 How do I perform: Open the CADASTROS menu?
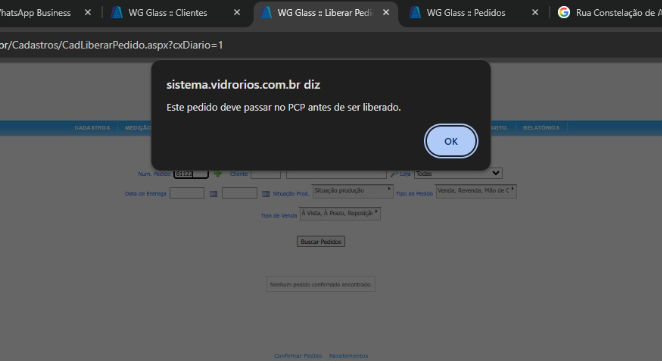coord(92,128)
